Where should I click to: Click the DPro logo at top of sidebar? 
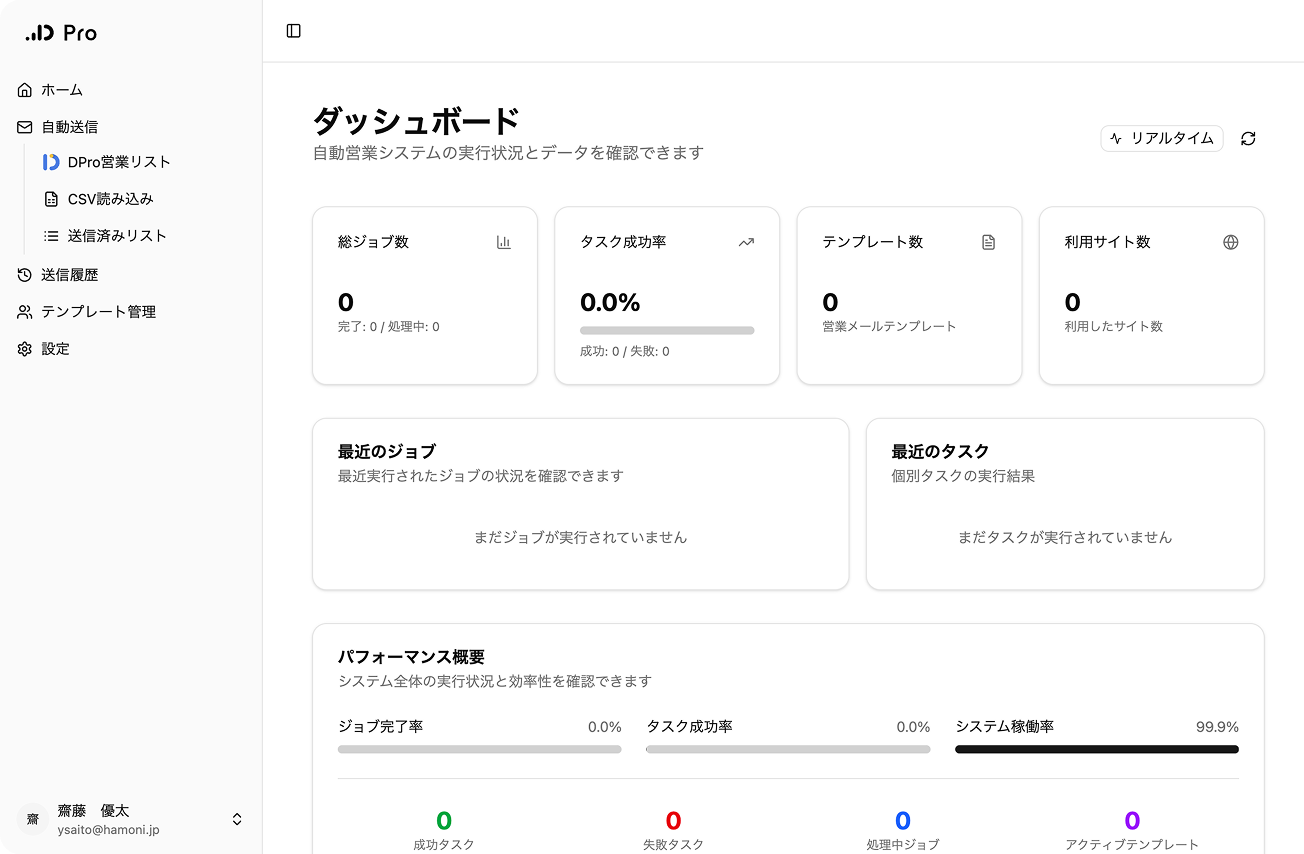click(x=60, y=32)
